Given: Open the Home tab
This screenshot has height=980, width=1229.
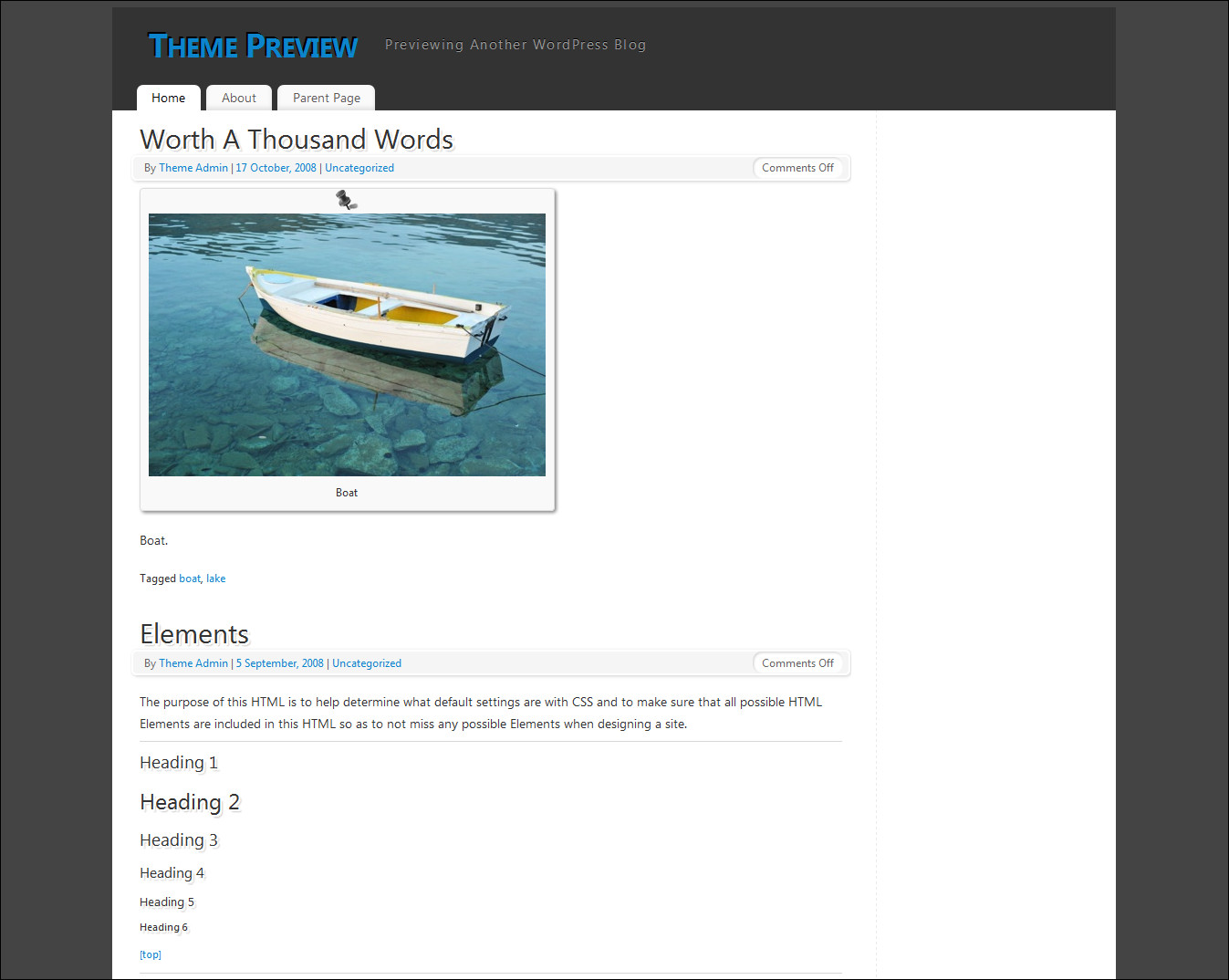Looking at the screenshot, I should click(169, 98).
